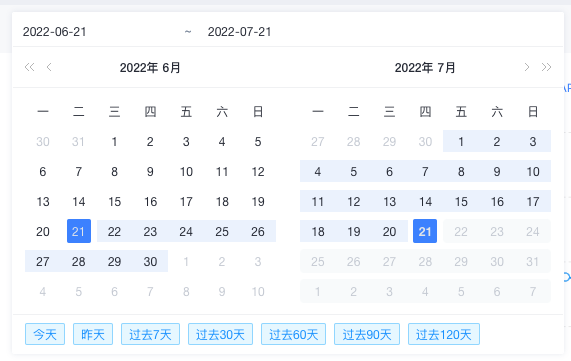This screenshot has width=571, height=361.
Task: Select the 过去30天 preset
Action: (x=220, y=334)
